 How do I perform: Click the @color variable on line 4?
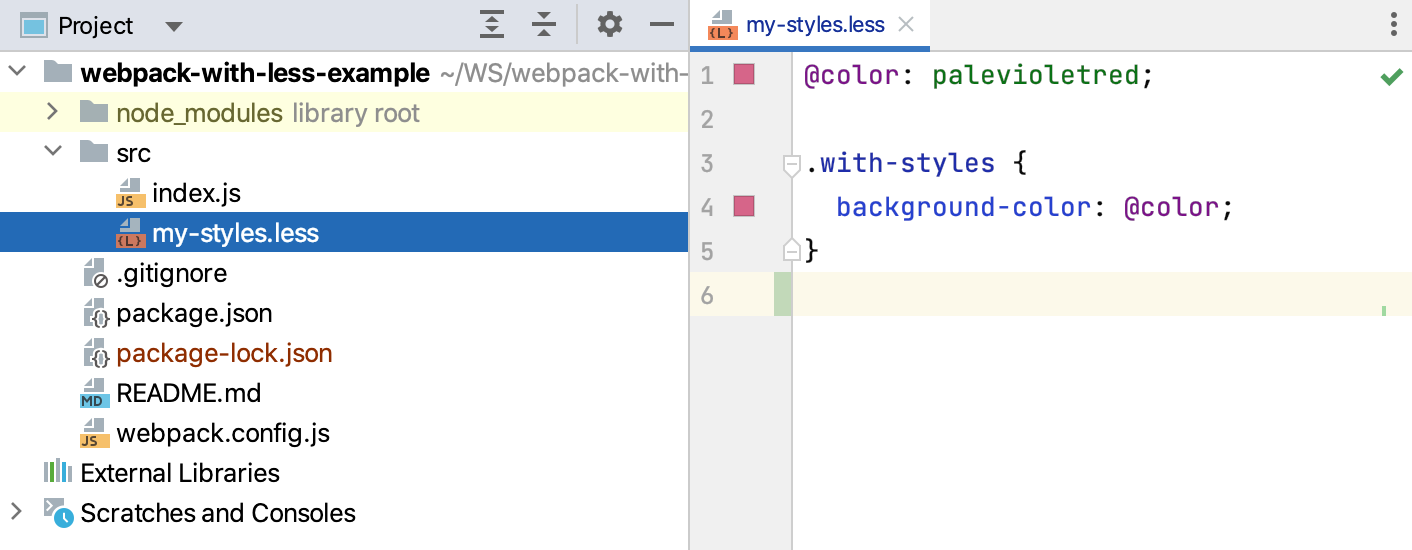(x=1171, y=208)
